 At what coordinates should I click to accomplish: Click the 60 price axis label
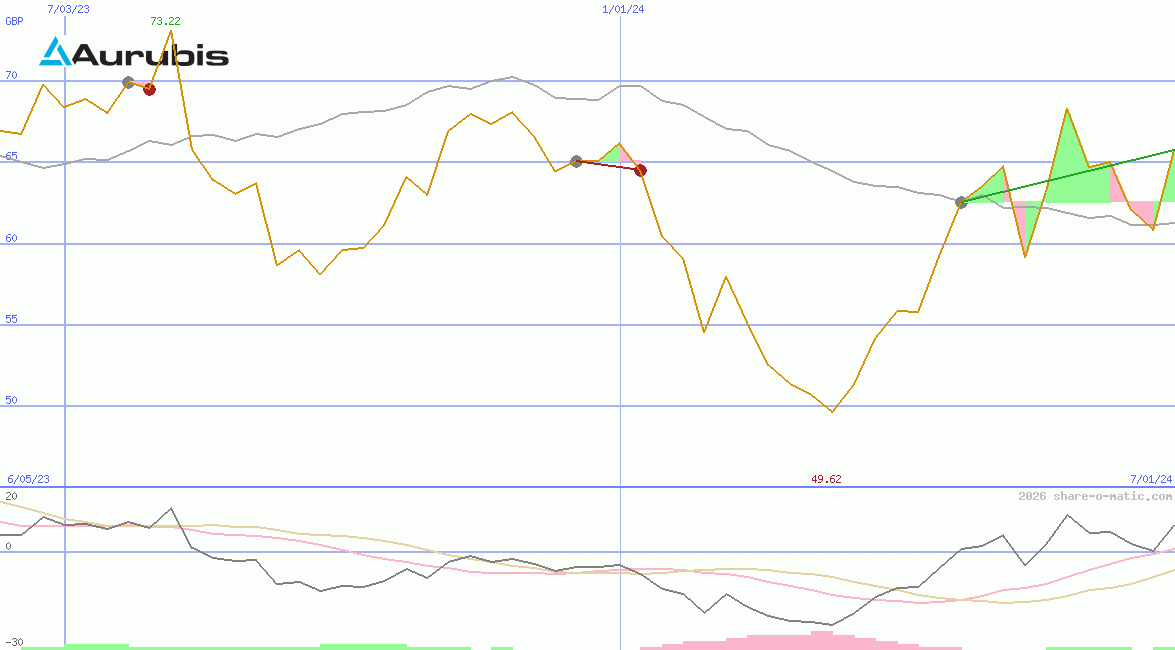10,238
